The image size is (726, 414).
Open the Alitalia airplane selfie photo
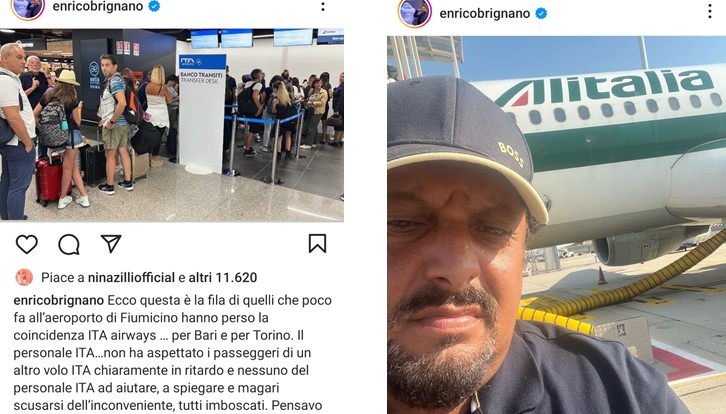557,225
